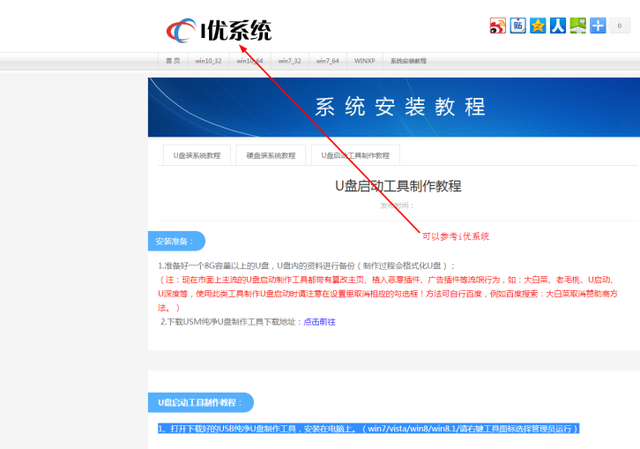This screenshot has width=640, height=449.
Task: Share via the Renren icon
Action: tap(558, 26)
